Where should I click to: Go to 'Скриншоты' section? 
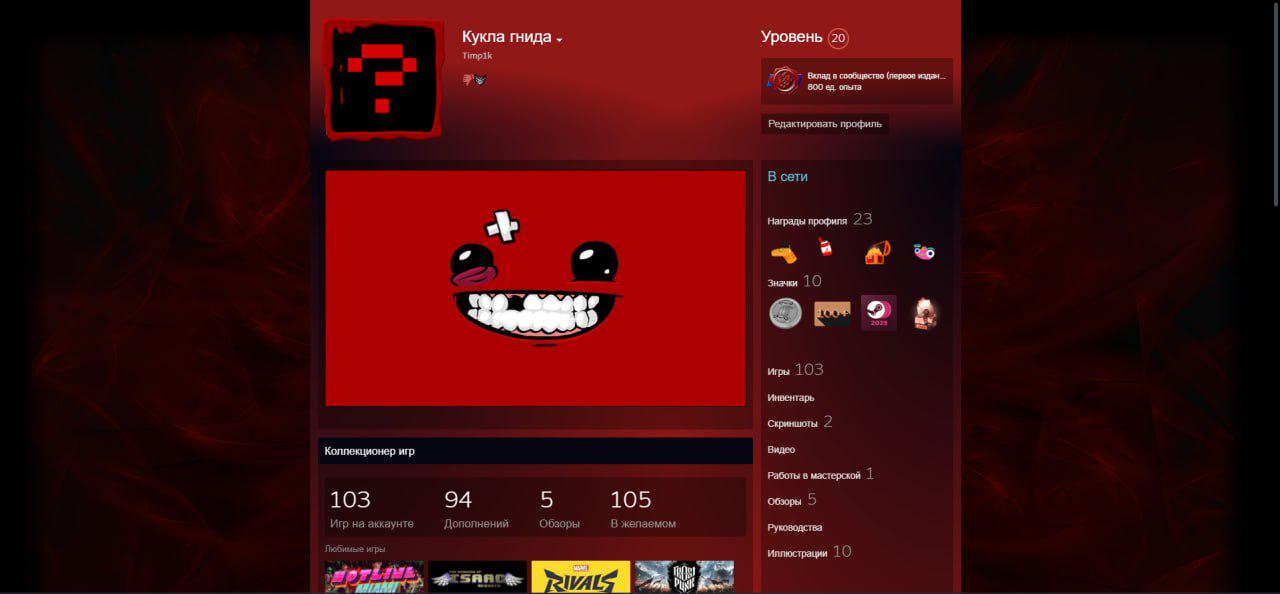(x=792, y=424)
